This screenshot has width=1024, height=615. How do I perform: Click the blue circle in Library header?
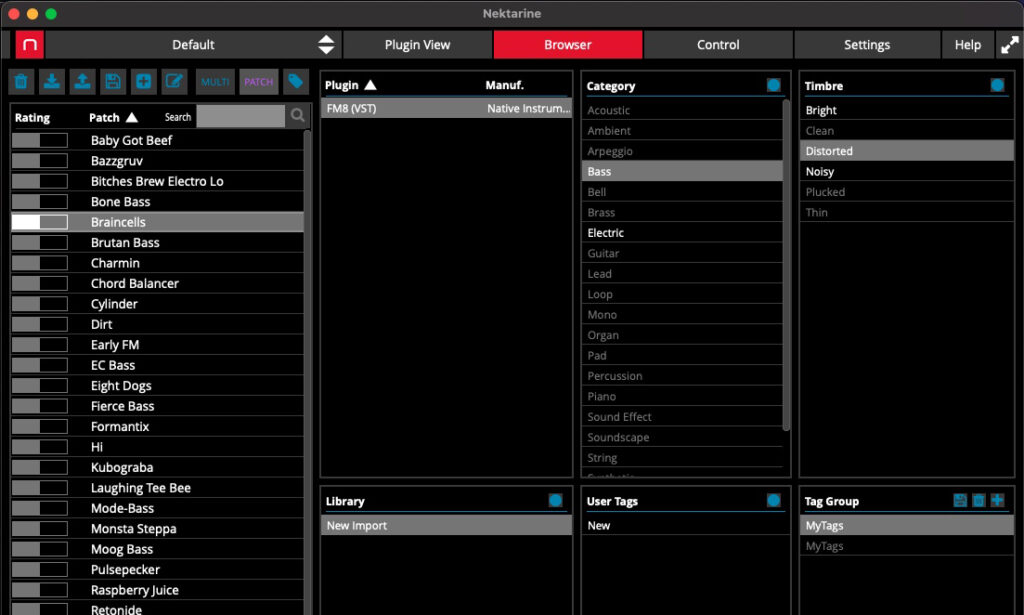click(556, 500)
